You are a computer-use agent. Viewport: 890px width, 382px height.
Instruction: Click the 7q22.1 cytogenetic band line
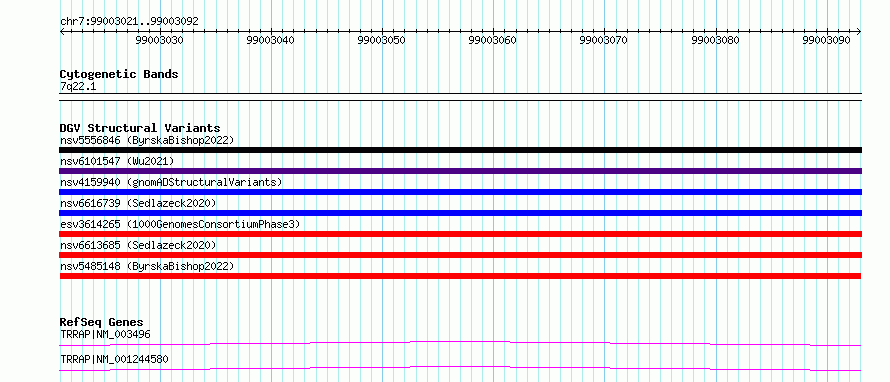click(460, 97)
